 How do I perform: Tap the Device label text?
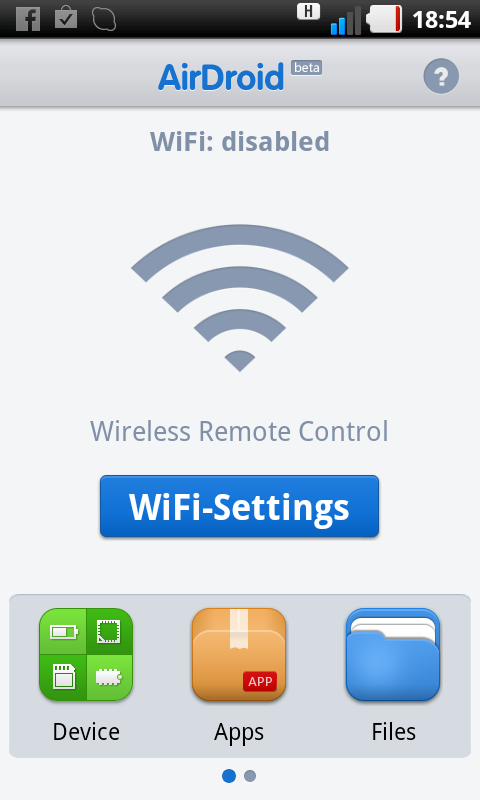click(86, 732)
